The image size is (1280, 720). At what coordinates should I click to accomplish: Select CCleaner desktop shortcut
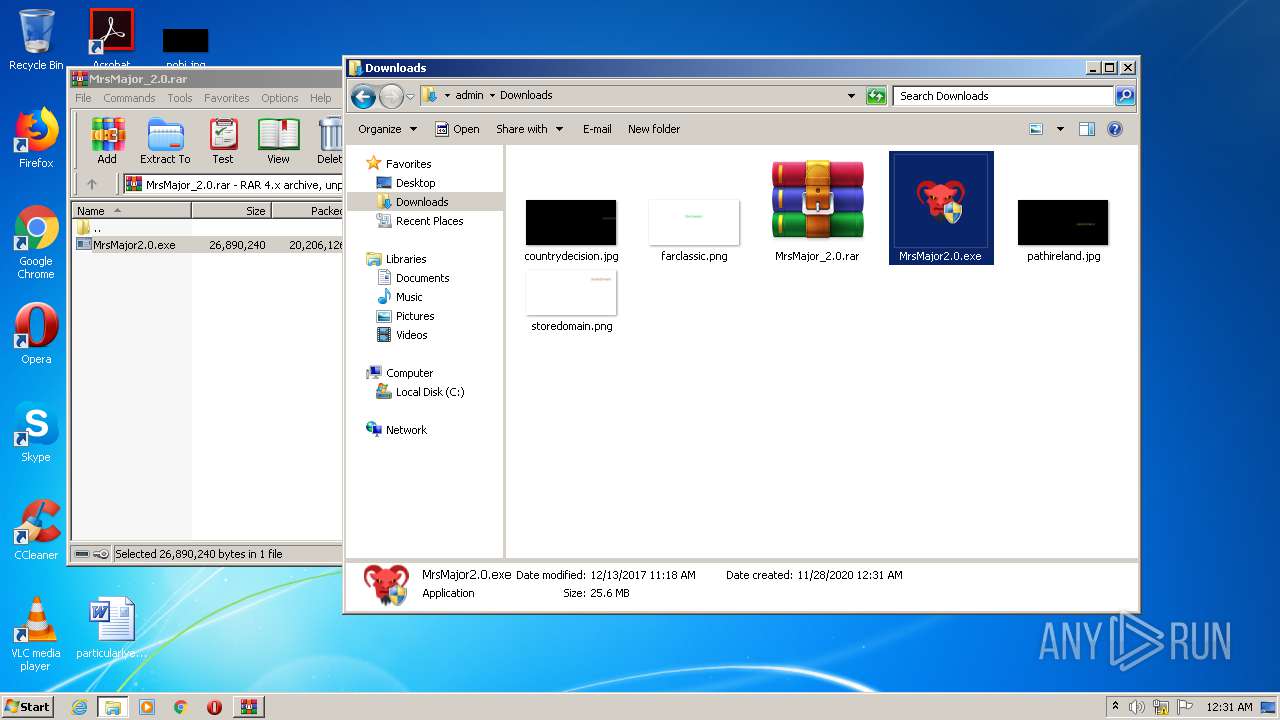pyautogui.click(x=36, y=530)
